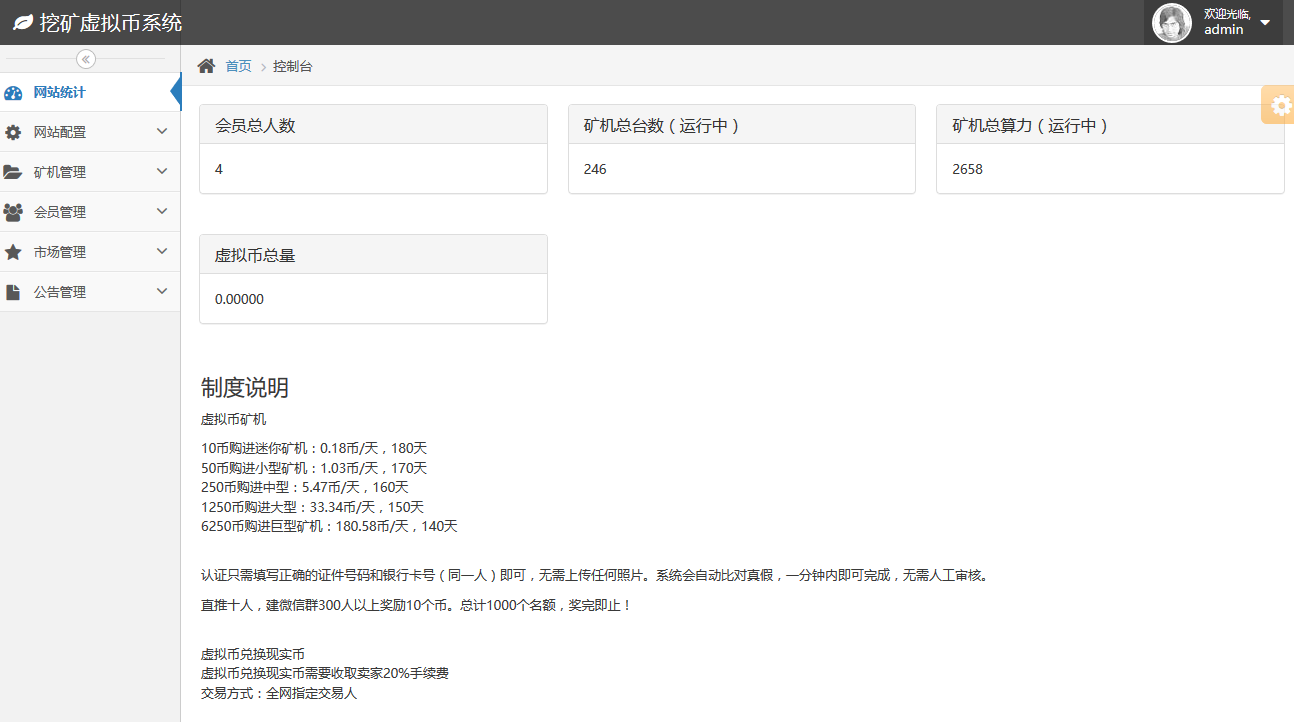Screen dimensions: 1294x722
Task: Click the dashboard icon beside 网站统计
Action: click(x=13, y=93)
